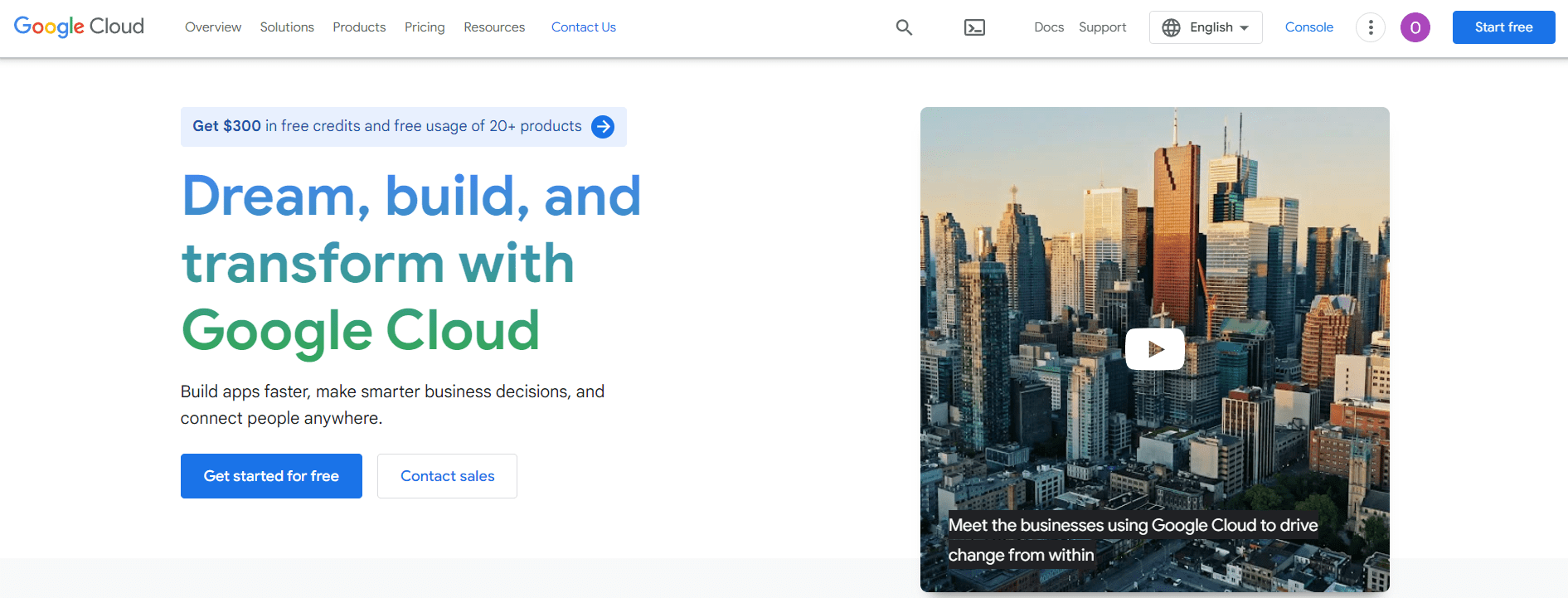Click the 'Build apps faster' description text
The width and height of the screenshot is (1568, 598).
[392, 405]
